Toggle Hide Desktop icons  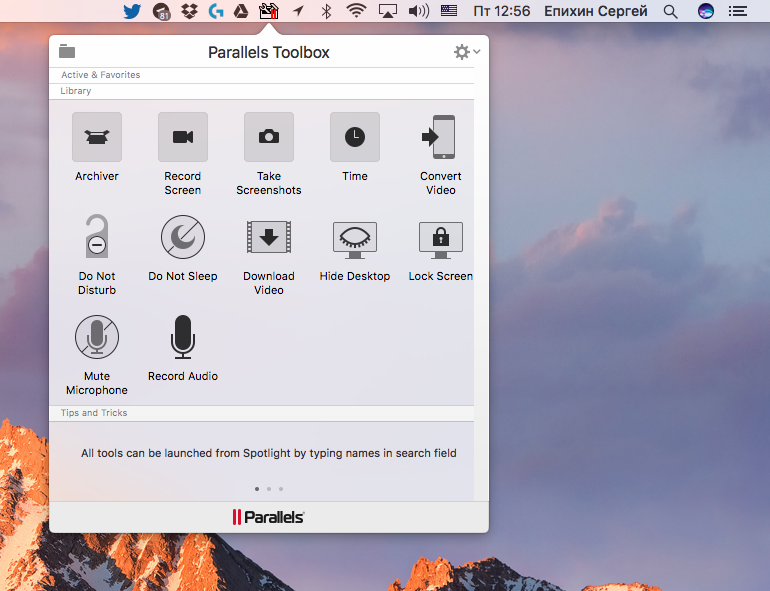[355, 238]
